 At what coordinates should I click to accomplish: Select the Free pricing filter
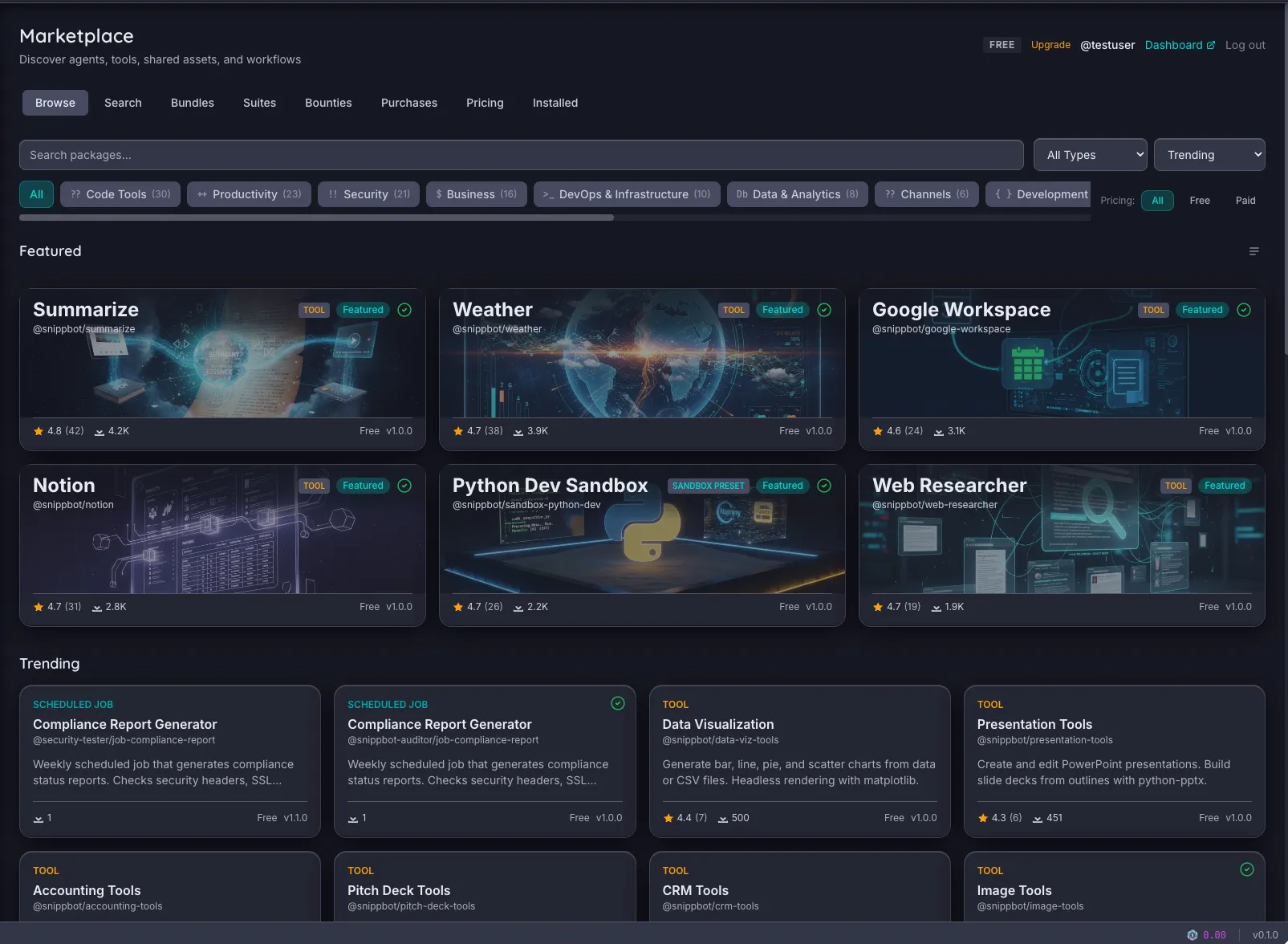click(x=1200, y=201)
